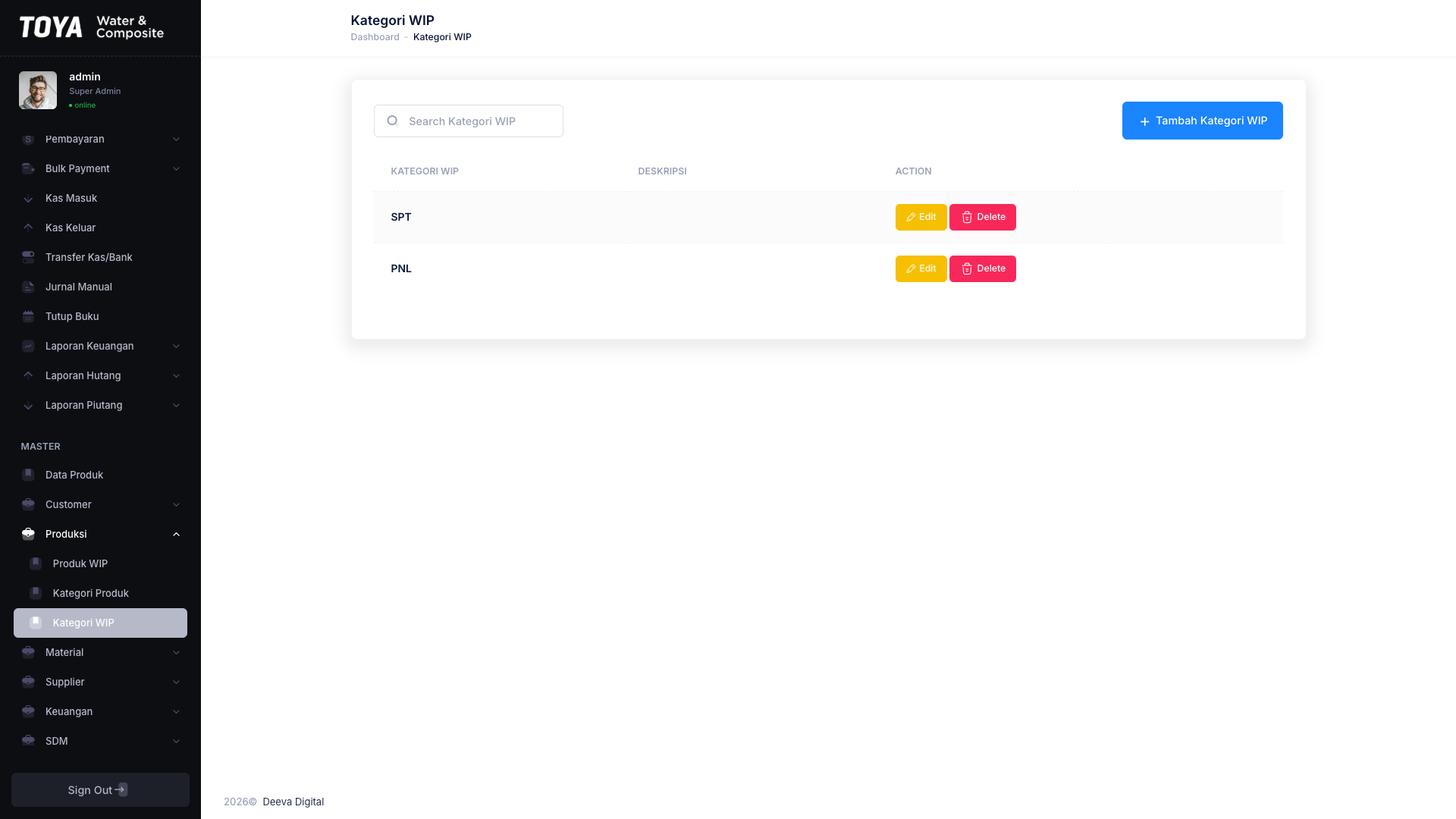Edit the SPT category
Screen dimensions: 1456x819
coord(921,217)
